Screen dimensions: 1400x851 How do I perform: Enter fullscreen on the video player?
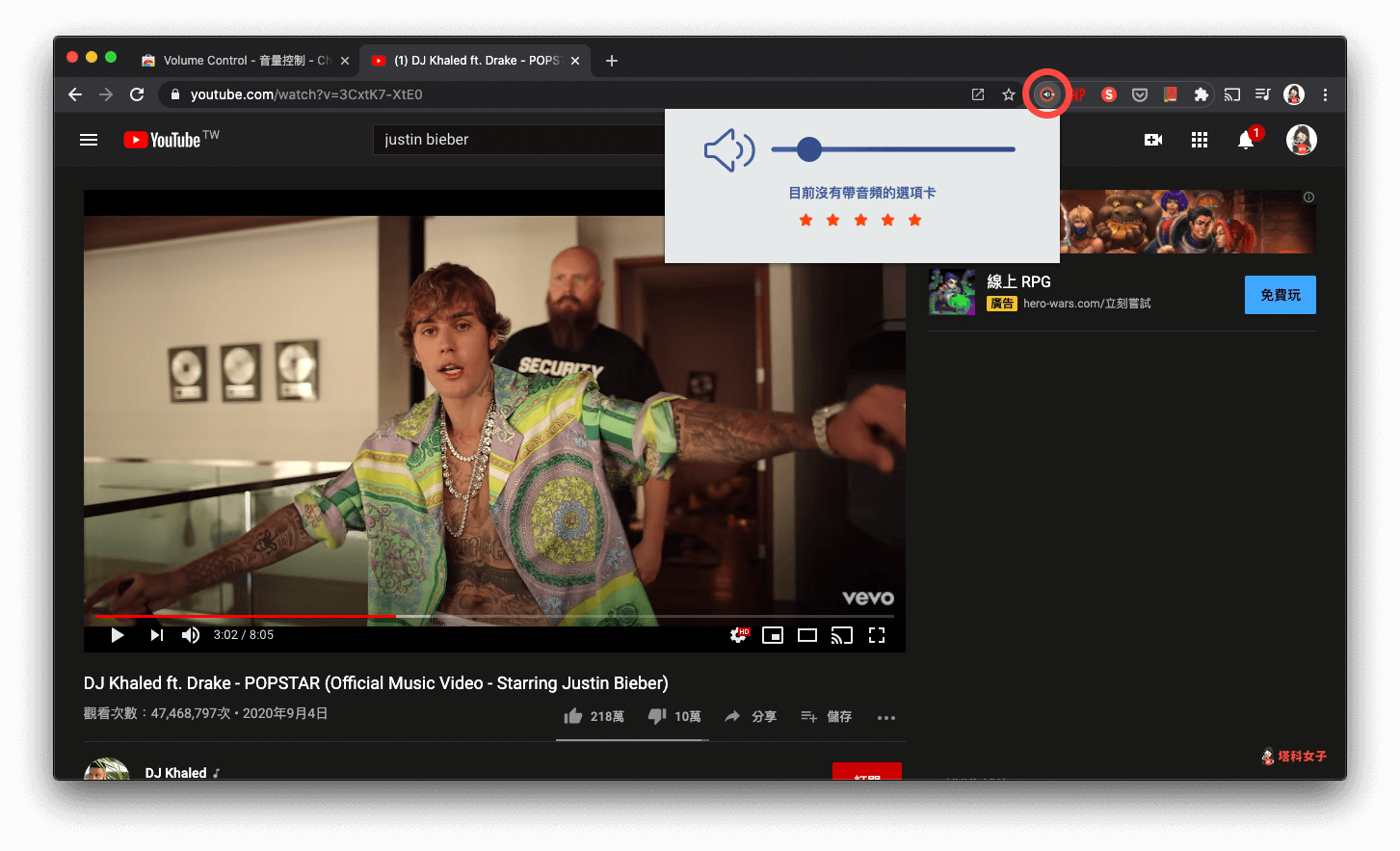(x=876, y=635)
